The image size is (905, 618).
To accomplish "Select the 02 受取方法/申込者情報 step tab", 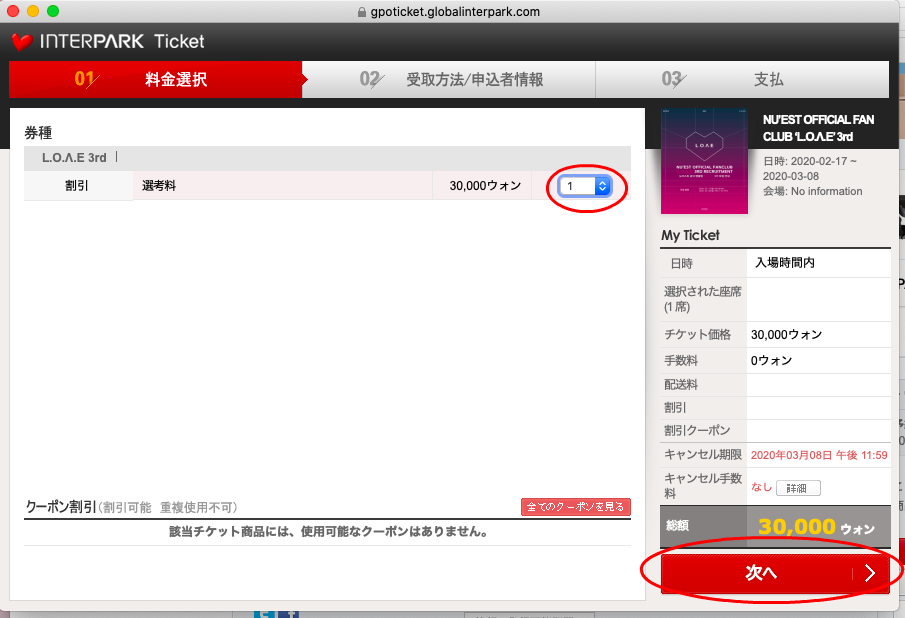I will point(448,79).
